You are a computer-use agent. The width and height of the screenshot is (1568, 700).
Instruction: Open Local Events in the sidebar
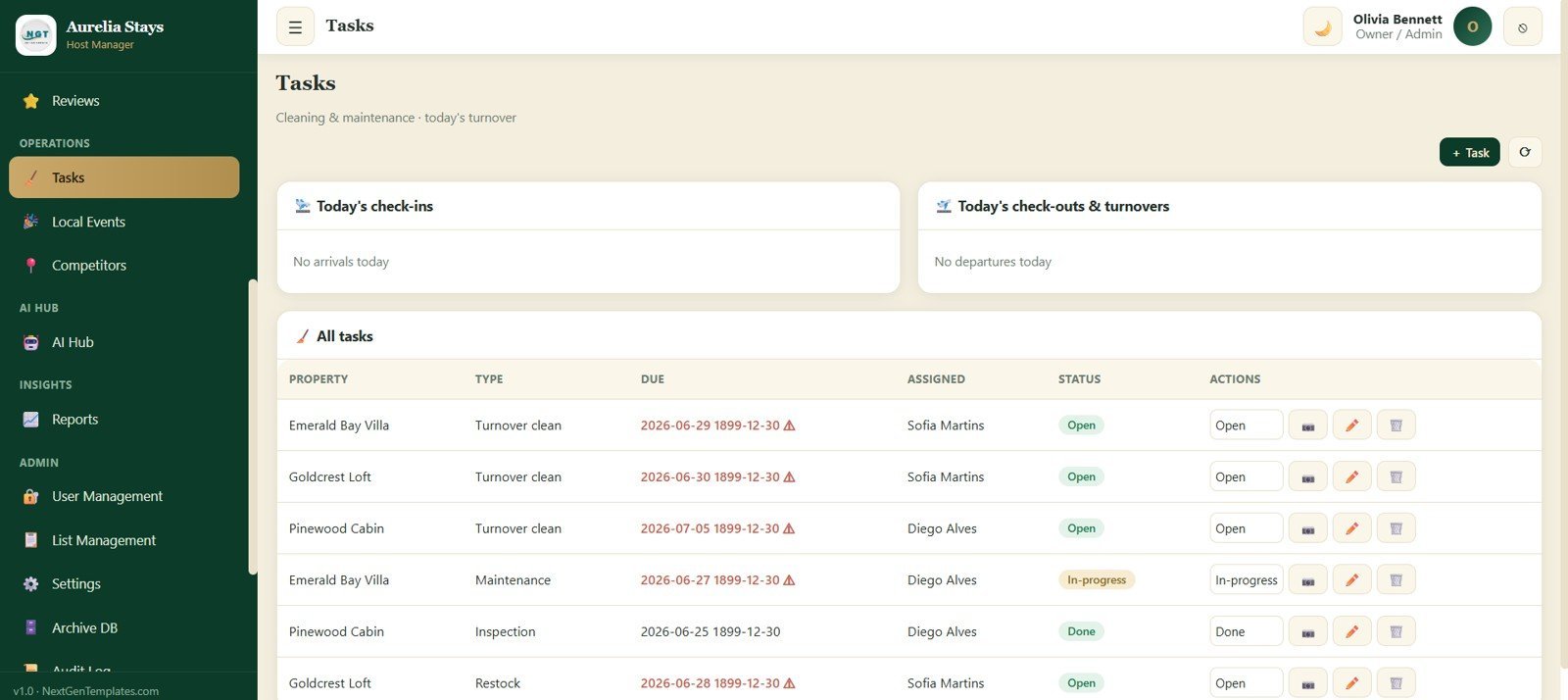pyautogui.click(x=123, y=222)
